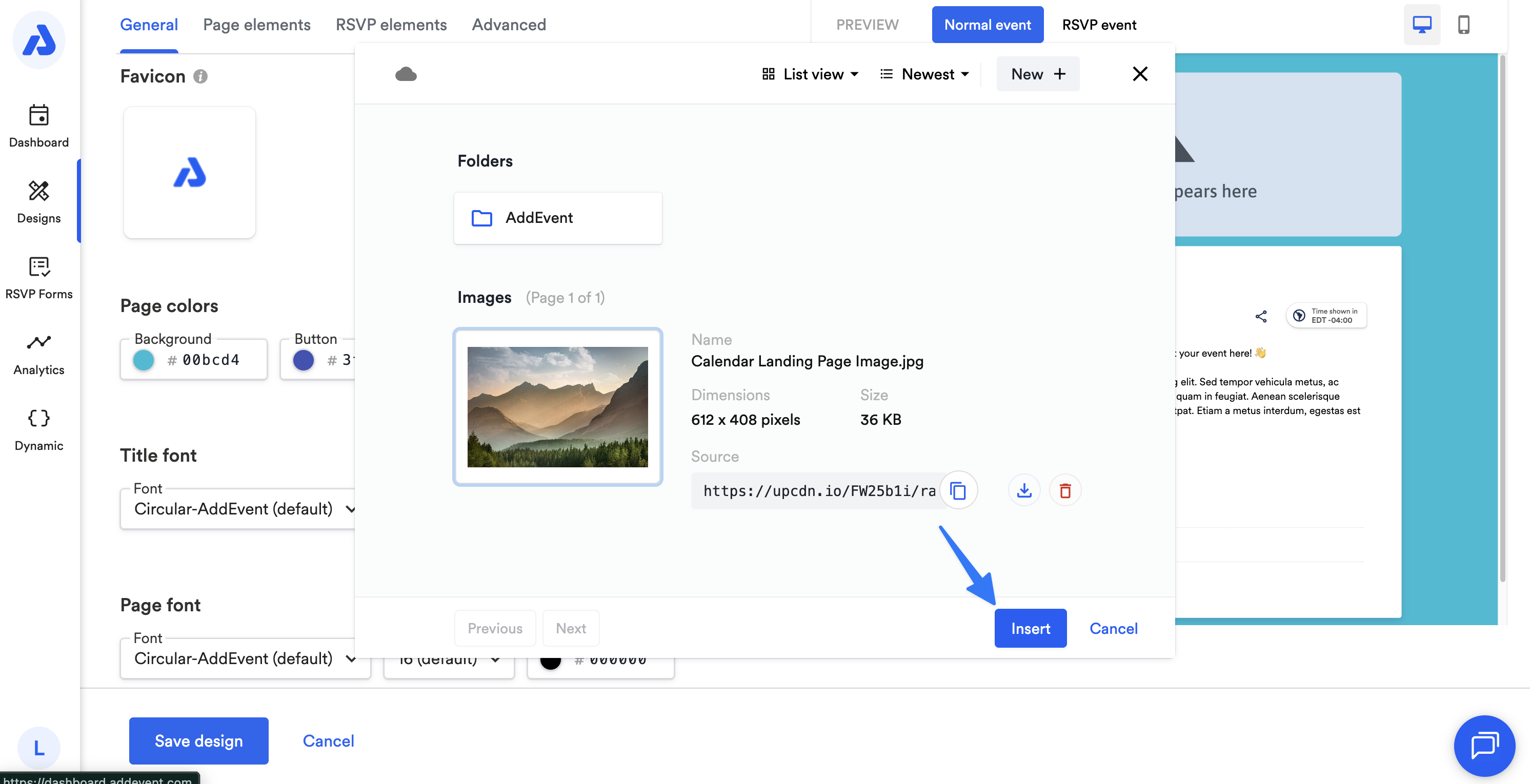Switch to Page elements tab
The image size is (1530, 784).
(256, 25)
